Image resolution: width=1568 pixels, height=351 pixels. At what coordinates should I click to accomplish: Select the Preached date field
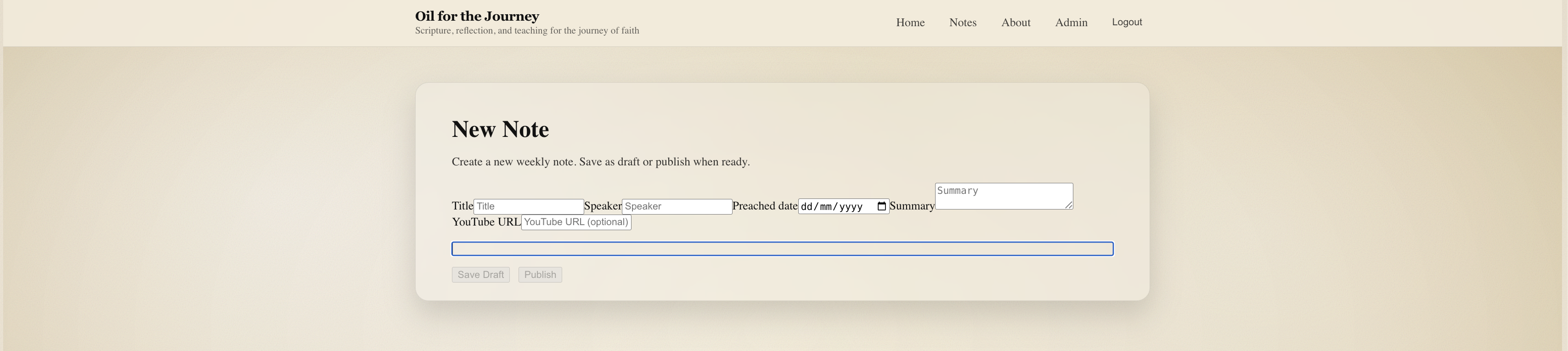[x=834, y=207]
